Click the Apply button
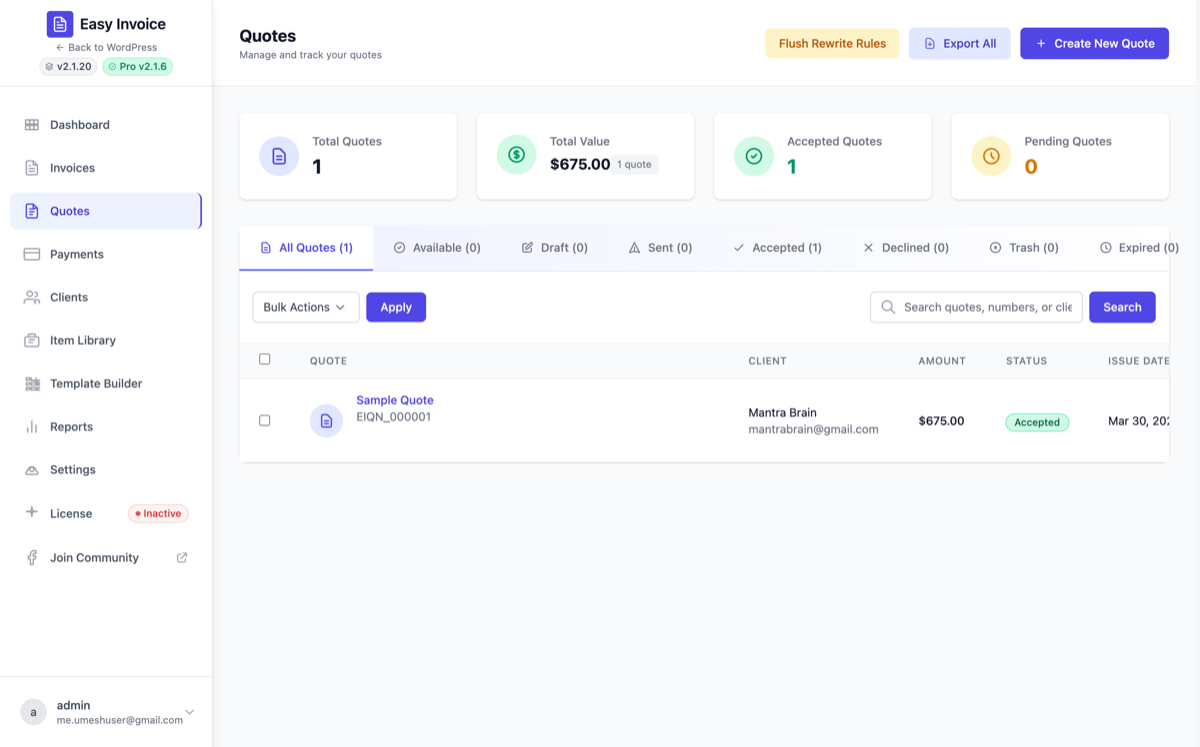The width and height of the screenshot is (1200, 747). pyautogui.click(x=396, y=307)
